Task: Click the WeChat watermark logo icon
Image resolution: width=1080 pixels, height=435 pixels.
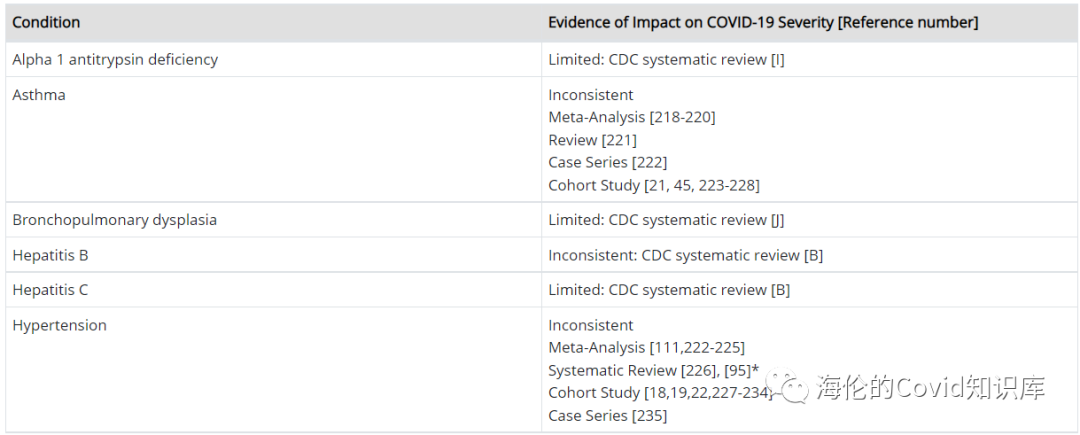Action: pos(790,388)
